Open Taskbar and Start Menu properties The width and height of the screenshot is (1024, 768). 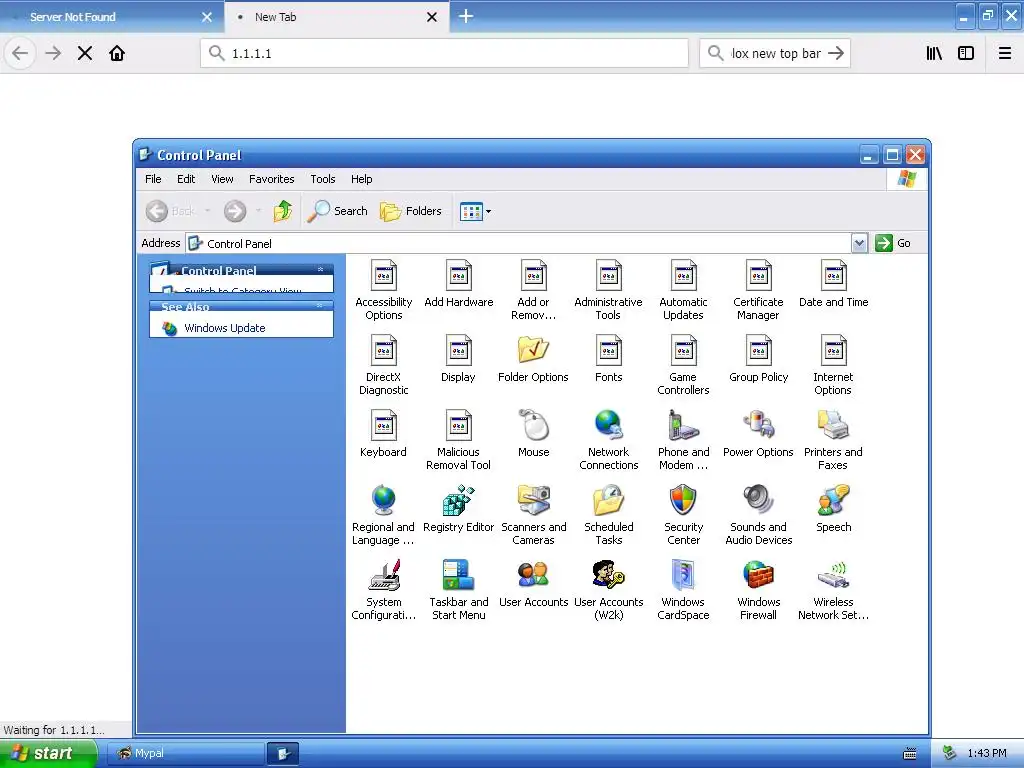[458, 590]
